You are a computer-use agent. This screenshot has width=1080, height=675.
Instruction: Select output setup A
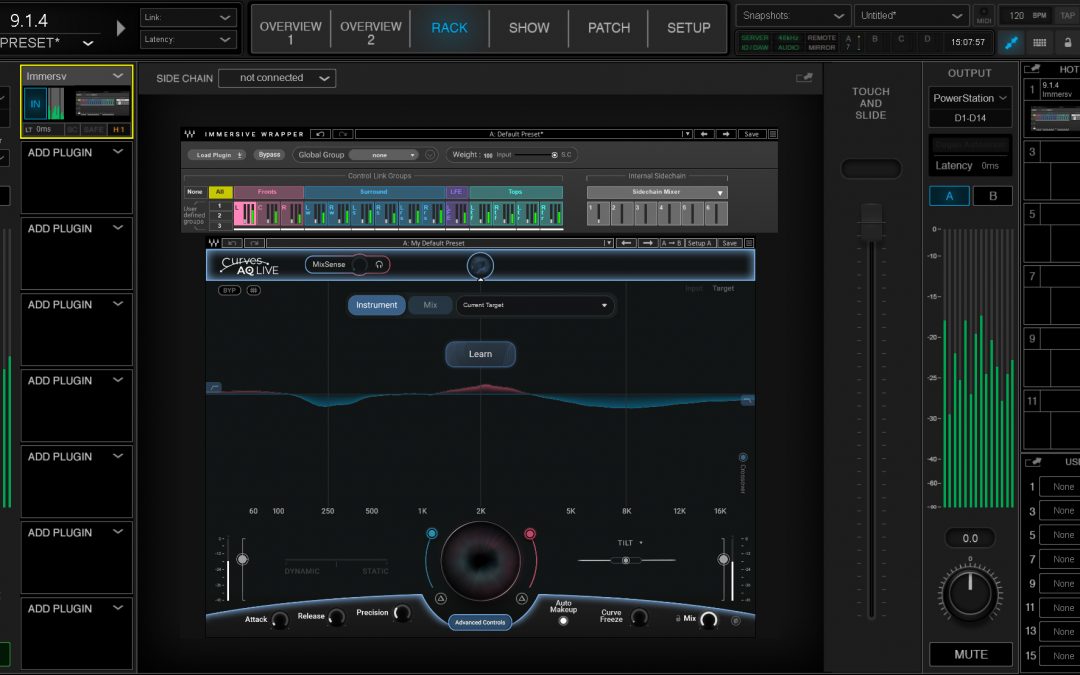949,196
